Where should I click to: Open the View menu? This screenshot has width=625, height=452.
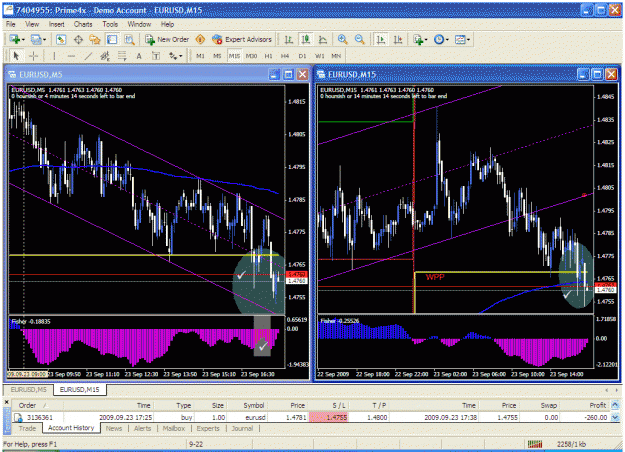tap(32, 24)
